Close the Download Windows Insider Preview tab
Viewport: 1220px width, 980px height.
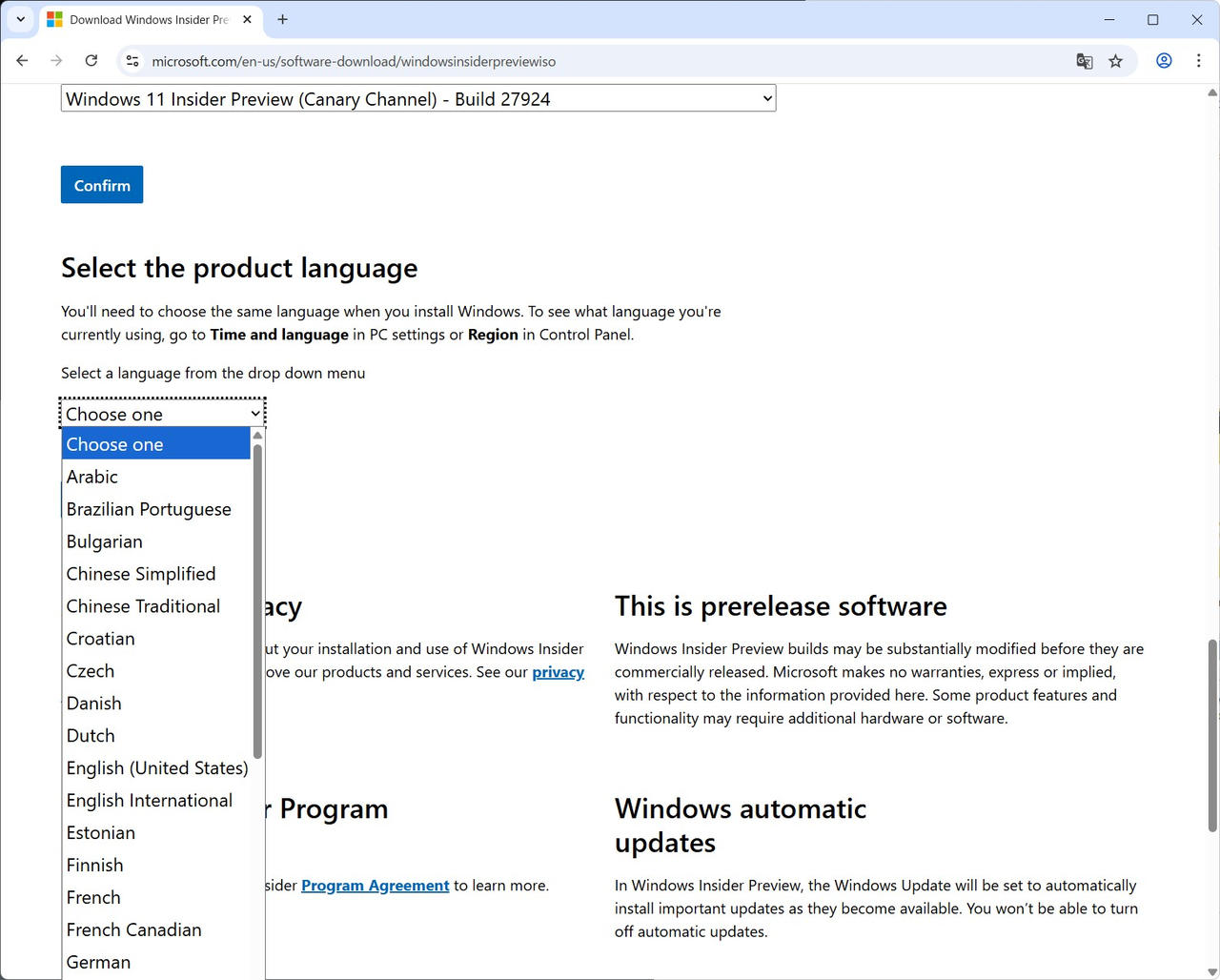pyautogui.click(x=247, y=19)
